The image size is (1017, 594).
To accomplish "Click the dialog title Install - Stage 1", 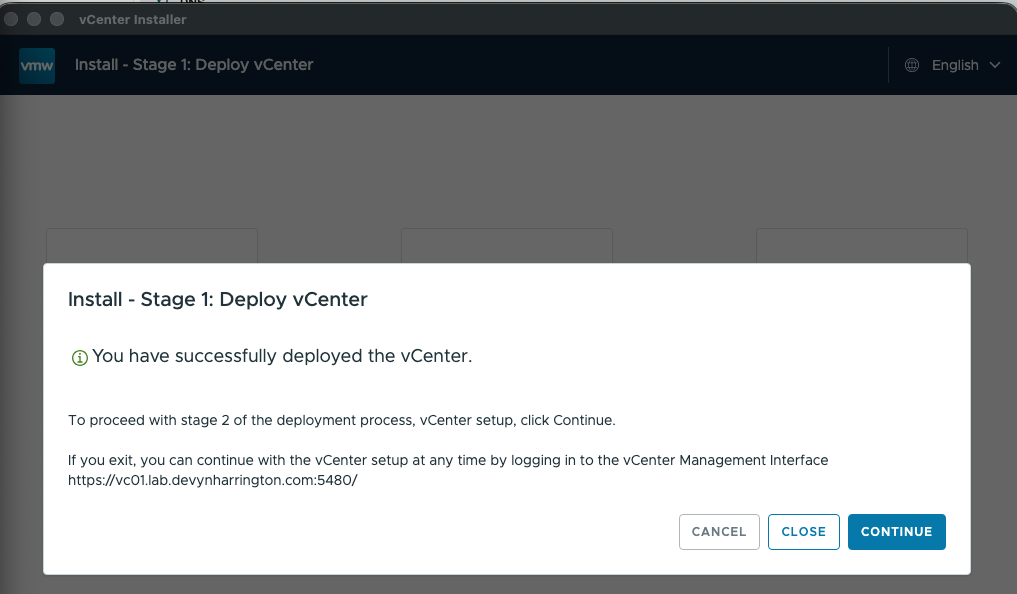I will pos(218,299).
